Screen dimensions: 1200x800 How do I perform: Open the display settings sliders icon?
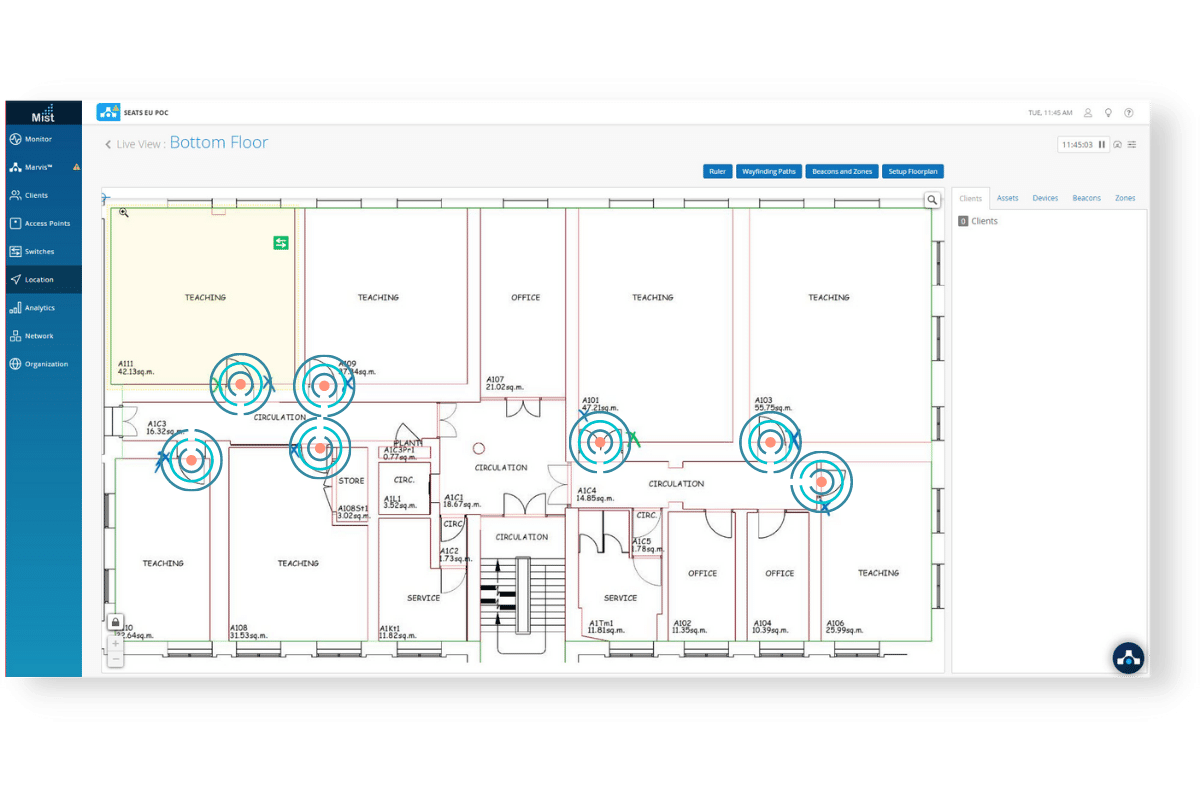[x=1132, y=144]
